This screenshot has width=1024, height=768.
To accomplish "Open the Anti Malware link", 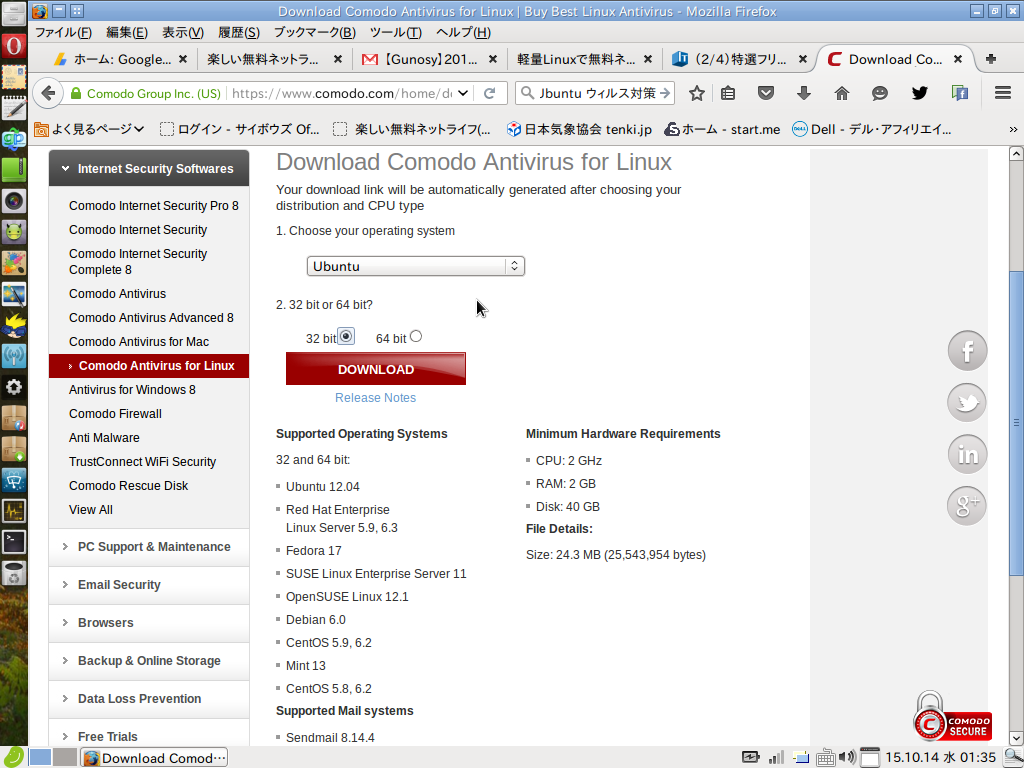I will pyautogui.click(x=104, y=438).
